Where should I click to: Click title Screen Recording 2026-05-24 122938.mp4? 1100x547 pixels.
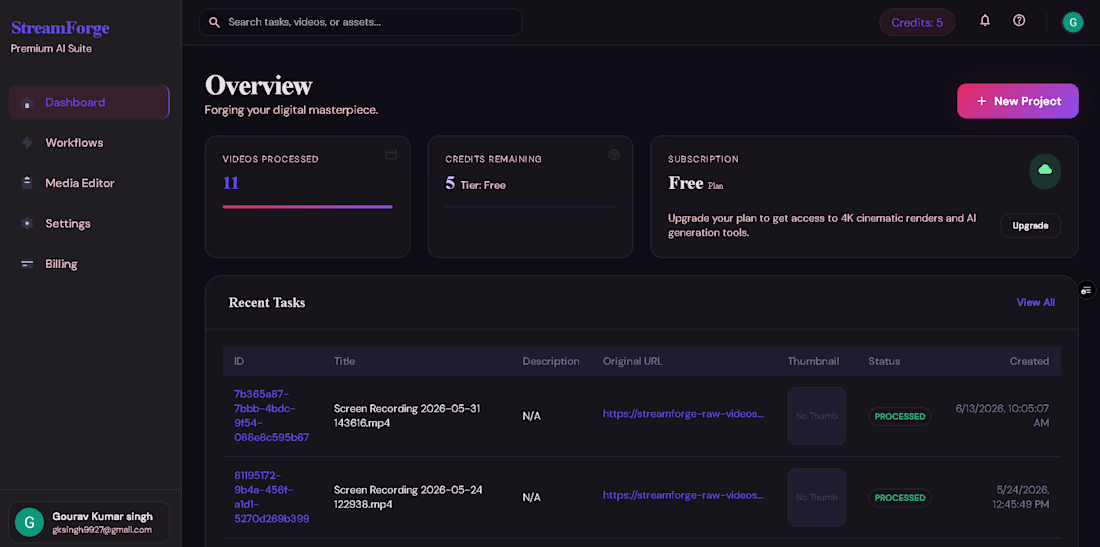(408, 497)
